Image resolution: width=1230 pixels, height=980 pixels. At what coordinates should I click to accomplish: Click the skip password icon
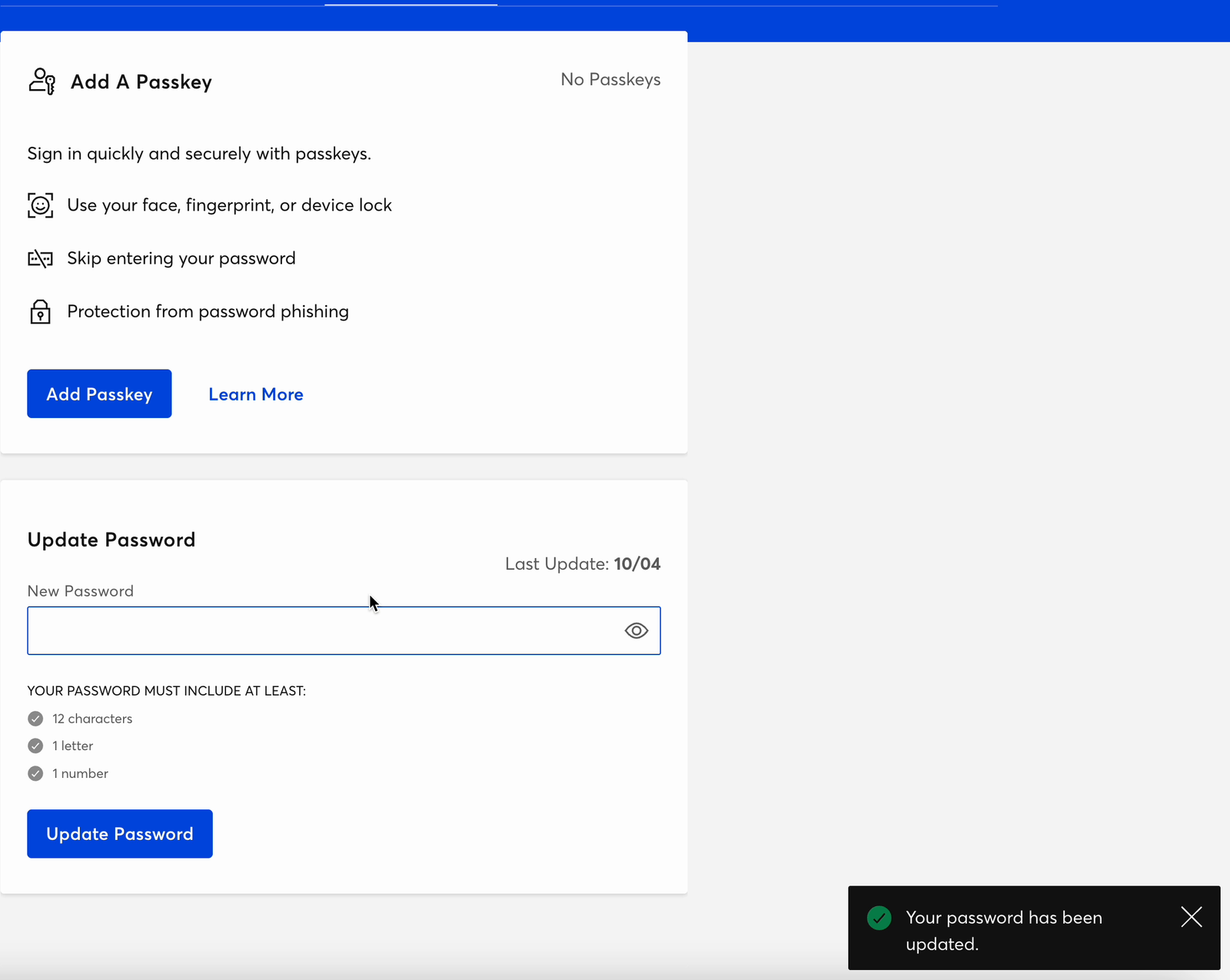point(41,258)
